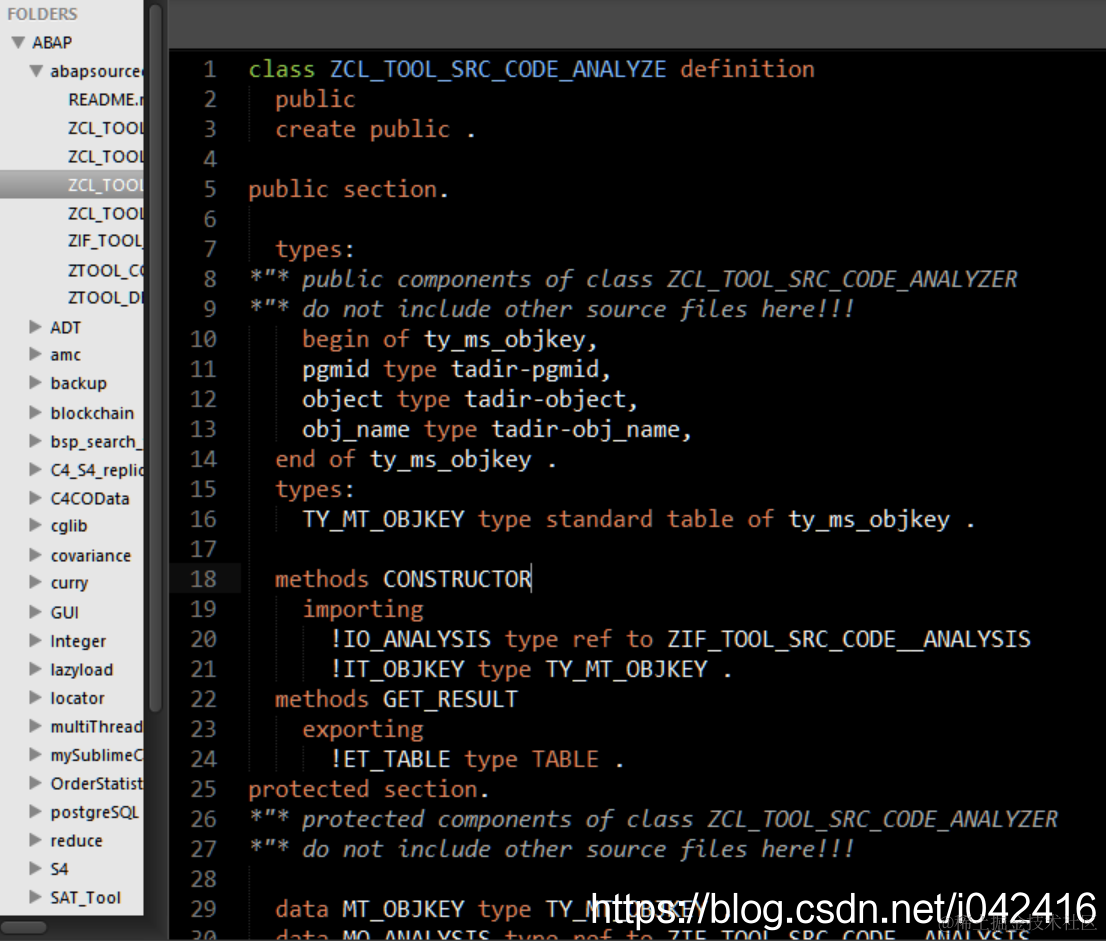This screenshot has width=1106, height=941.
Task: Click 'public section.' on line 5
Action: (x=348, y=189)
